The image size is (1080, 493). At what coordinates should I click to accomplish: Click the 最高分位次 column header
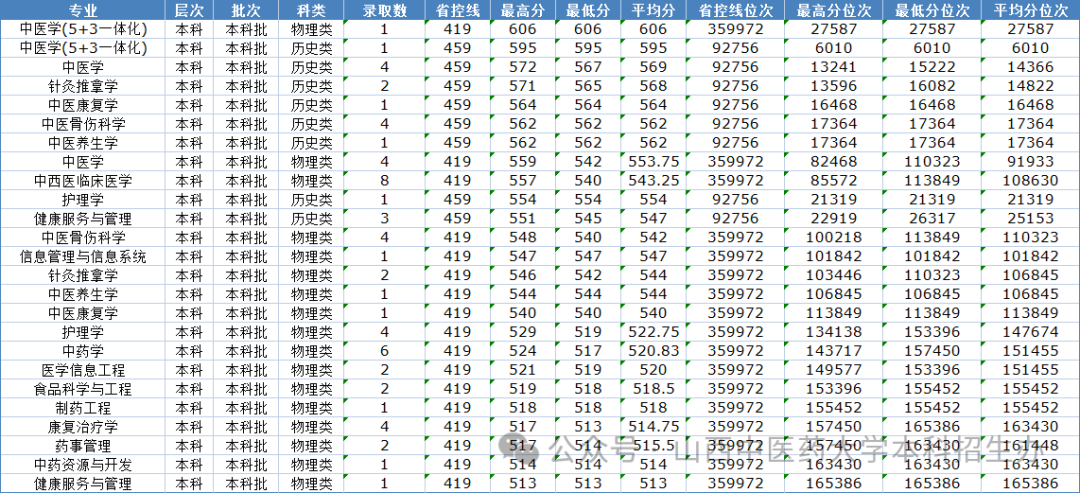tap(834, 11)
